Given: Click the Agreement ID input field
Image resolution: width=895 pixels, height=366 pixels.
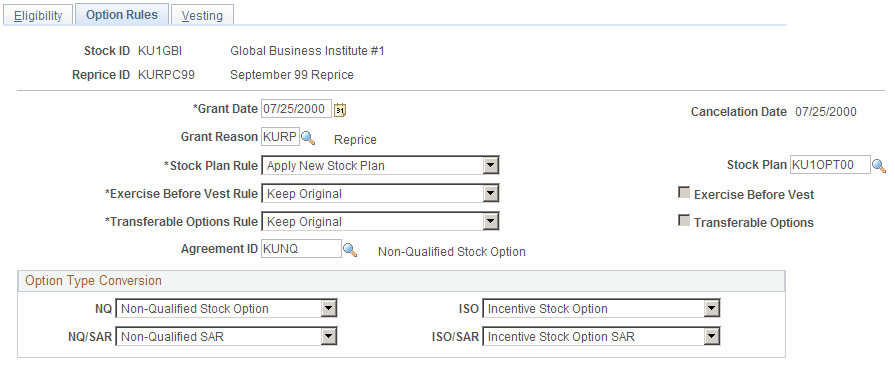Looking at the screenshot, I should tap(301, 249).
